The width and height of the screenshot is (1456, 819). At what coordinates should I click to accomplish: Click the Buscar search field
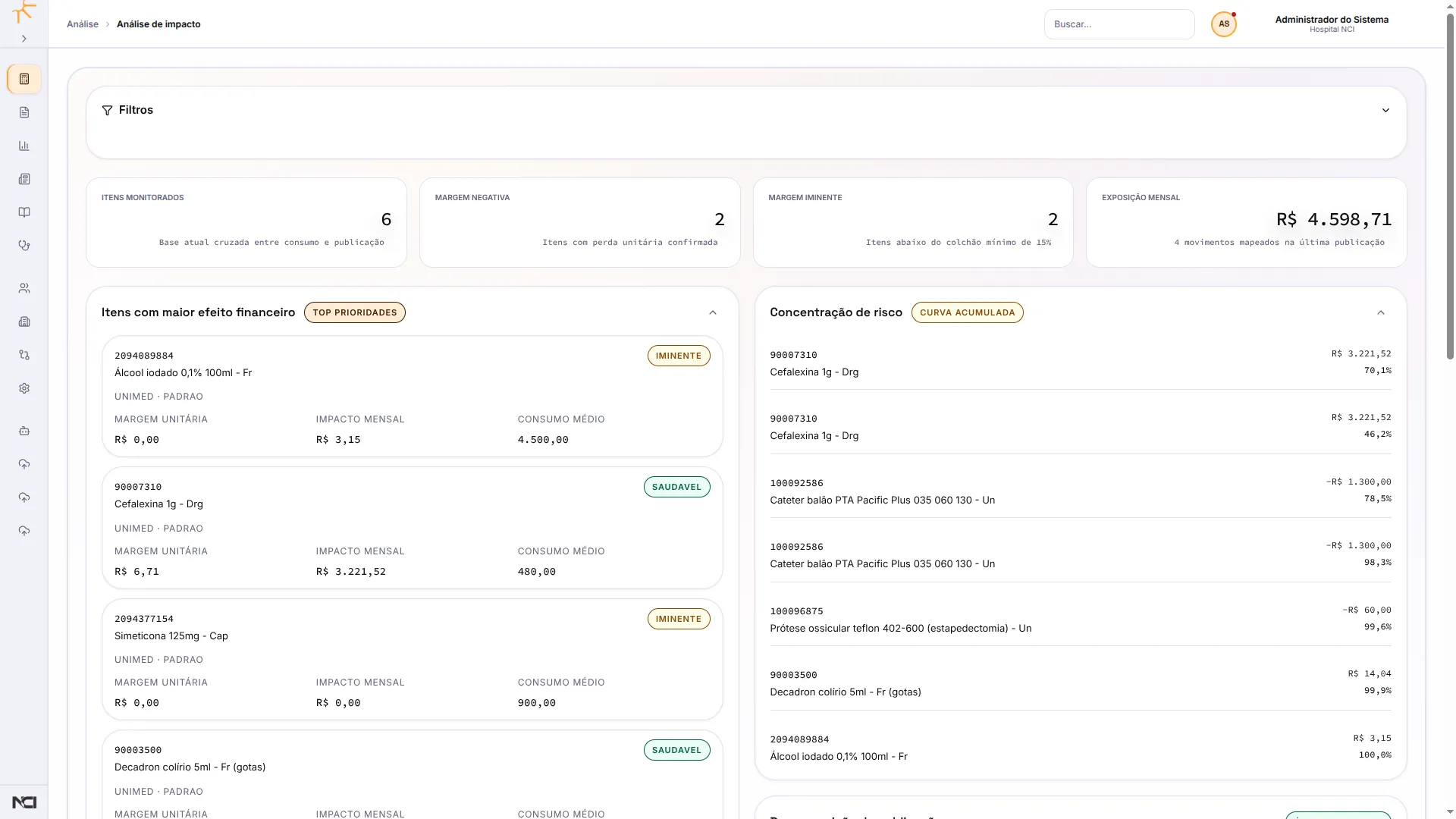tap(1119, 24)
